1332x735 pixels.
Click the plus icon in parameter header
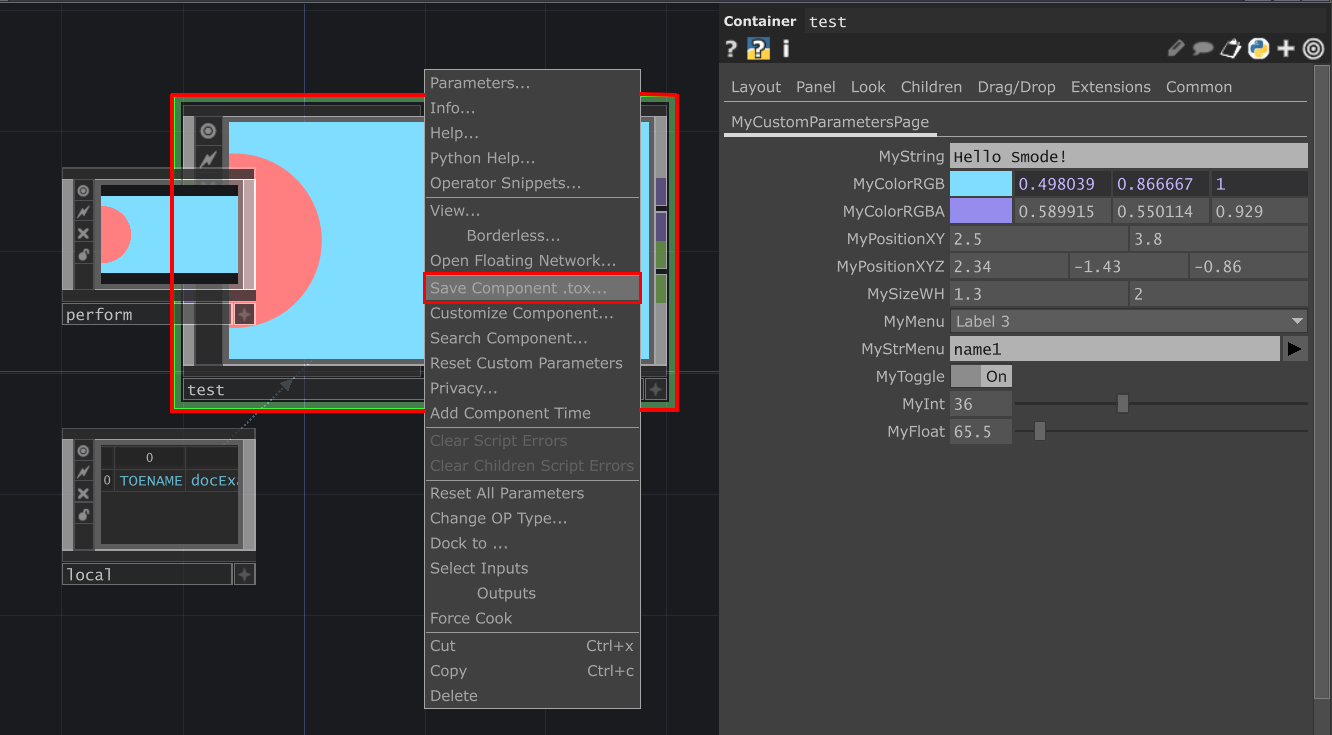[x=1286, y=48]
